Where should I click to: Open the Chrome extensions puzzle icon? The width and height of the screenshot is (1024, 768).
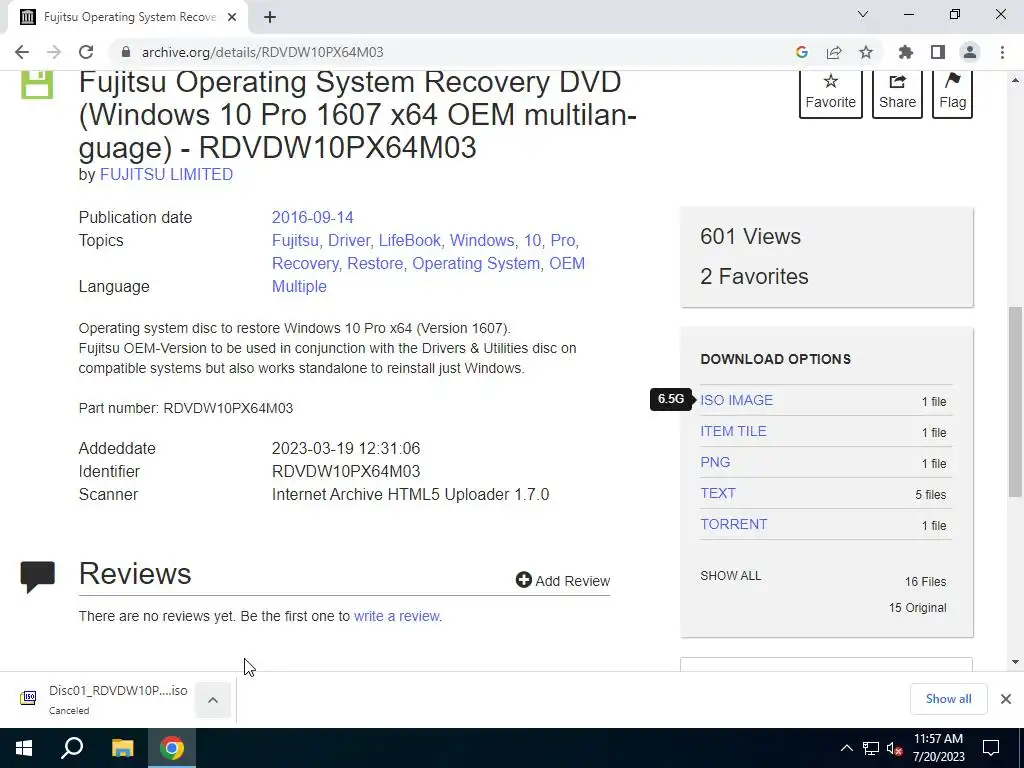point(905,52)
